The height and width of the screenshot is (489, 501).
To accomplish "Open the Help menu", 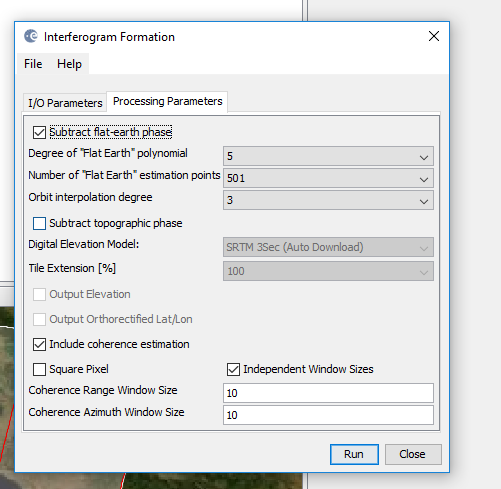I will (69, 64).
